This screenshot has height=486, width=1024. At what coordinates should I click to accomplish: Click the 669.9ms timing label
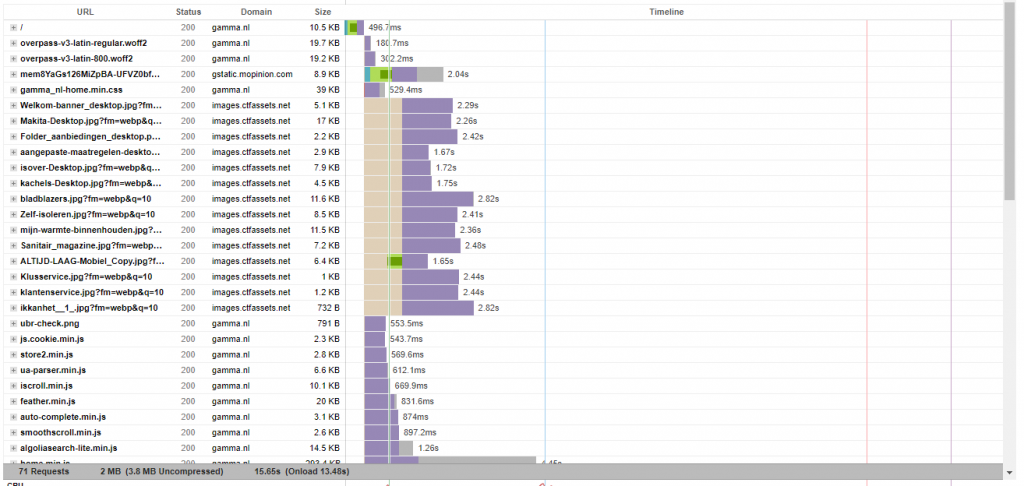pyautogui.click(x=411, y=385)
